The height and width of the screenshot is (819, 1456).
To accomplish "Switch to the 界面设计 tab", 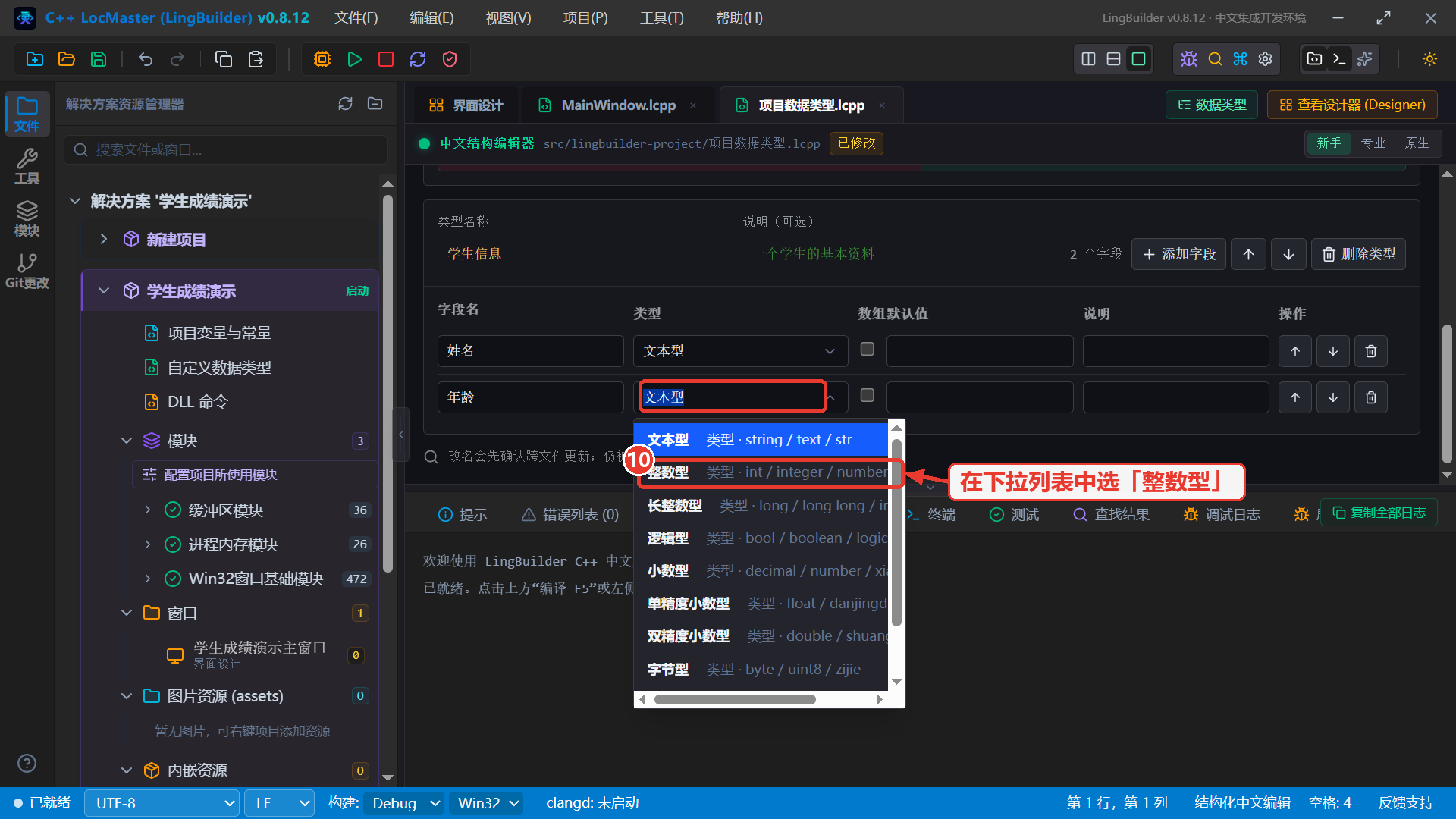I will (x=466, y=105).
